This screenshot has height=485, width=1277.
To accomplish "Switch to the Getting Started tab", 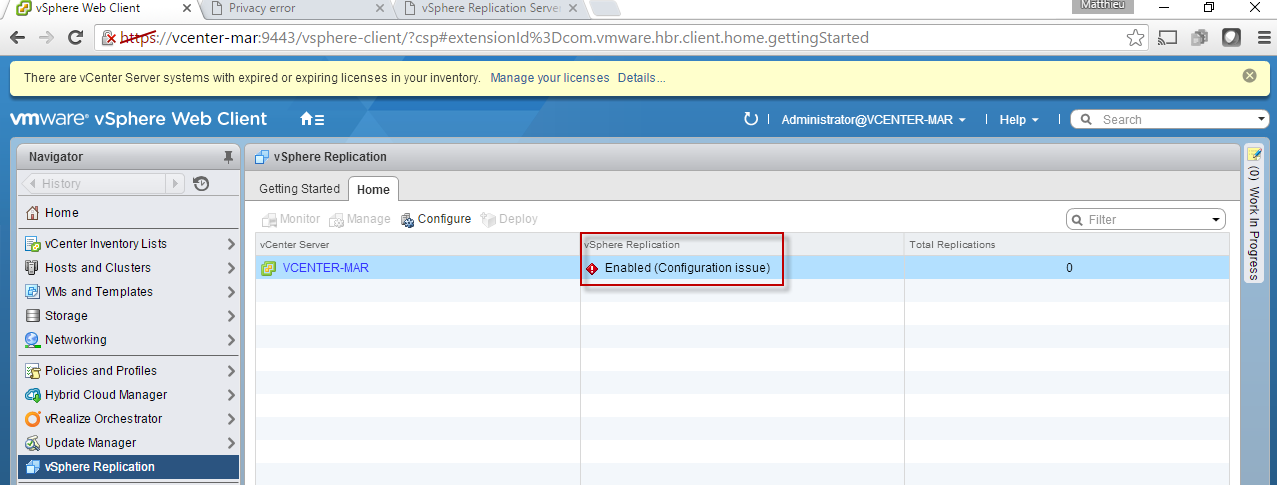I will pyautogui.click(x=299, y=189).
